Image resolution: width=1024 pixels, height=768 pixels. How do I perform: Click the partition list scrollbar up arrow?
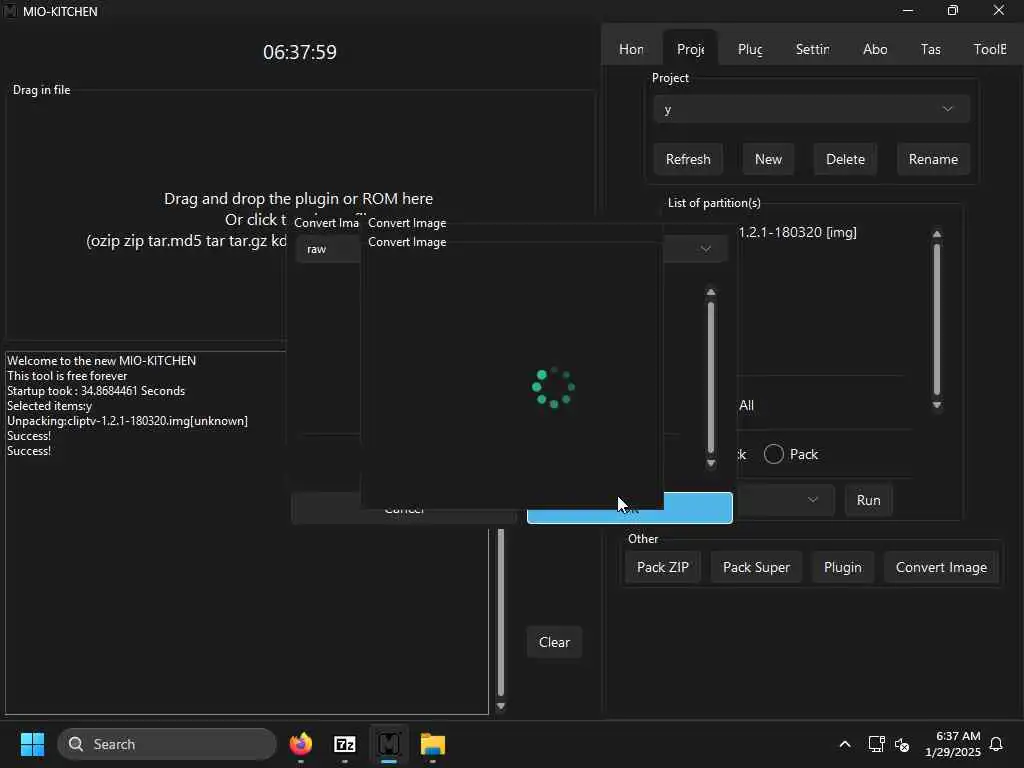(x=937, y=234)
